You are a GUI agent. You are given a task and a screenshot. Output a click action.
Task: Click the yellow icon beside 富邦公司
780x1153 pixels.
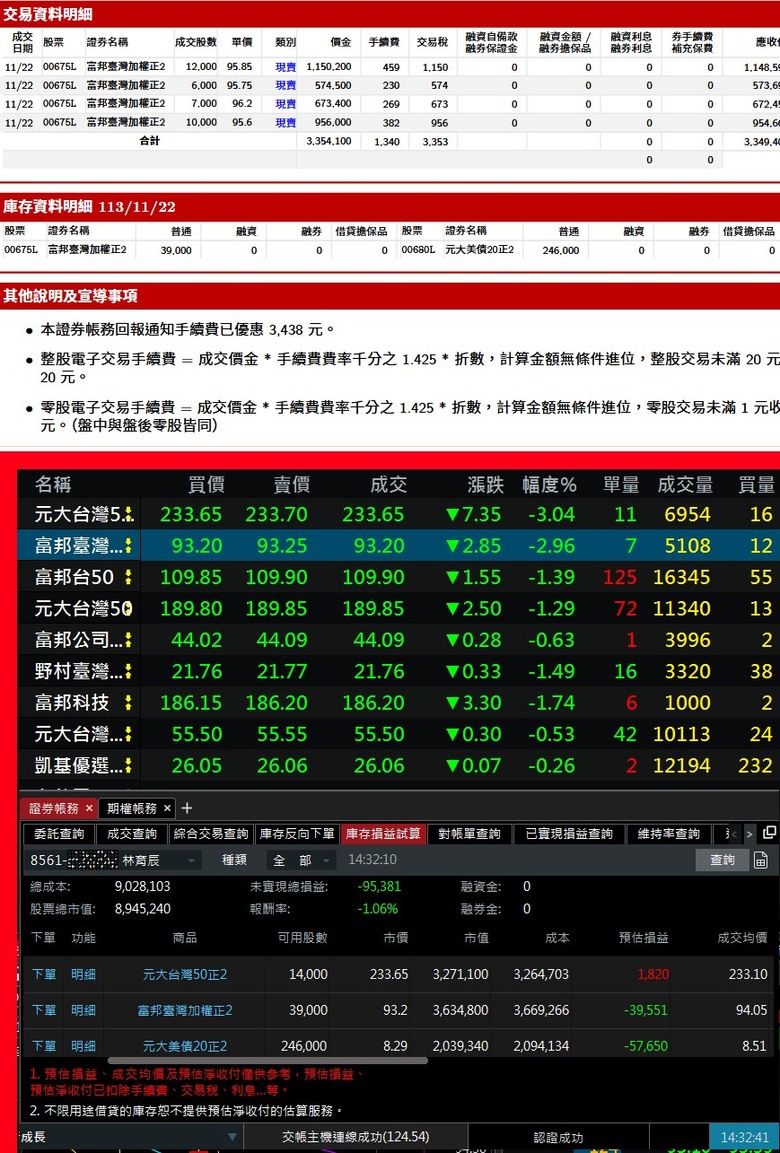[129, 640]
